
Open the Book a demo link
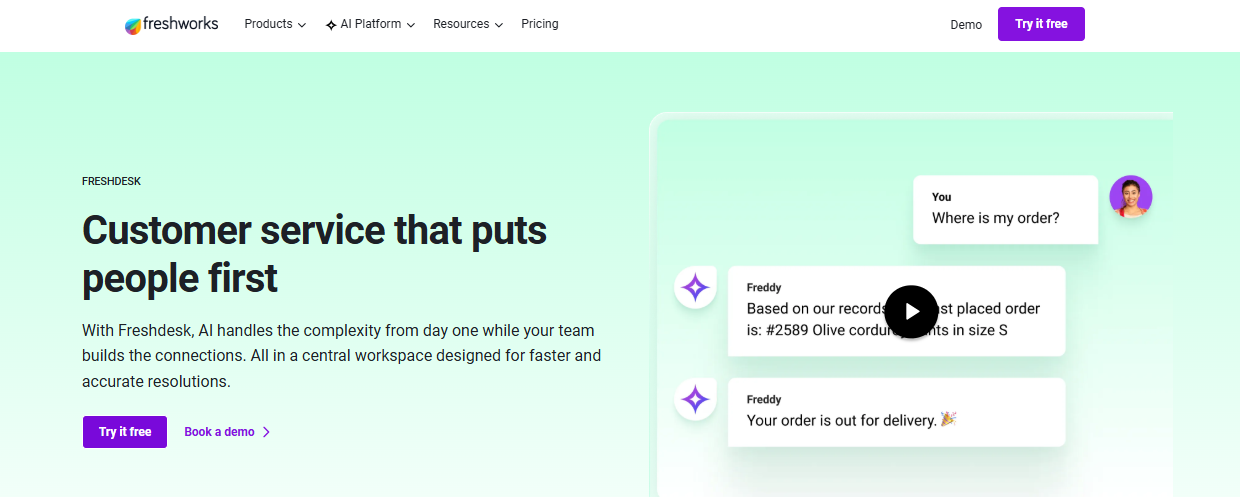coord(227,432)
